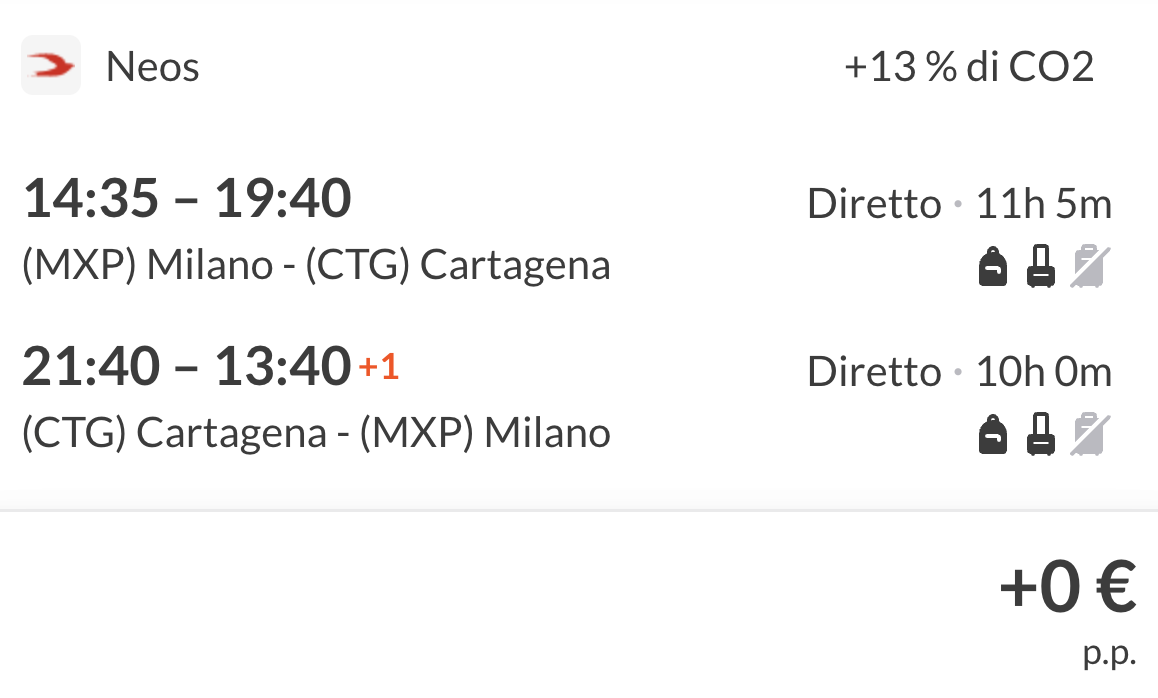1158x698 pixels.
Task: Click the return flight backpack icon
Action: [x=992, y=435]
